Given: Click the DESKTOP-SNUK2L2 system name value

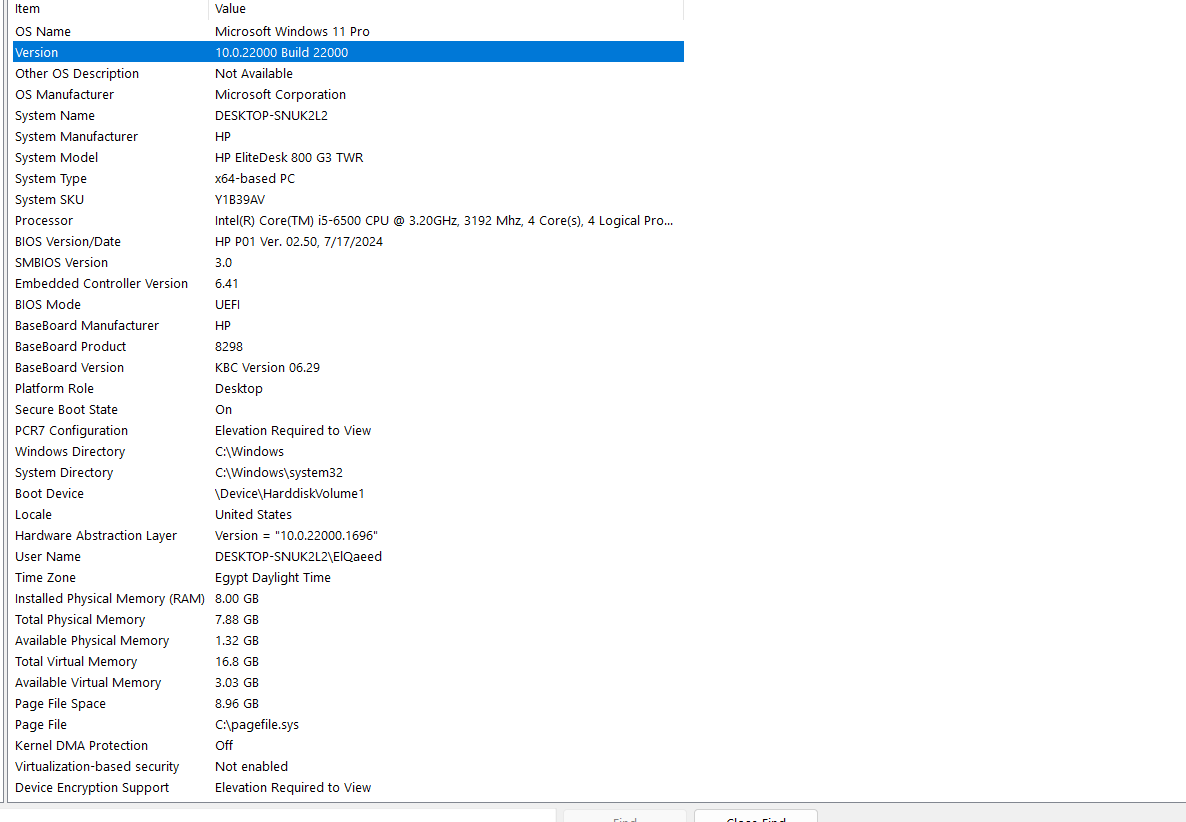Looking at the screenshot, I should pos(271,116).
